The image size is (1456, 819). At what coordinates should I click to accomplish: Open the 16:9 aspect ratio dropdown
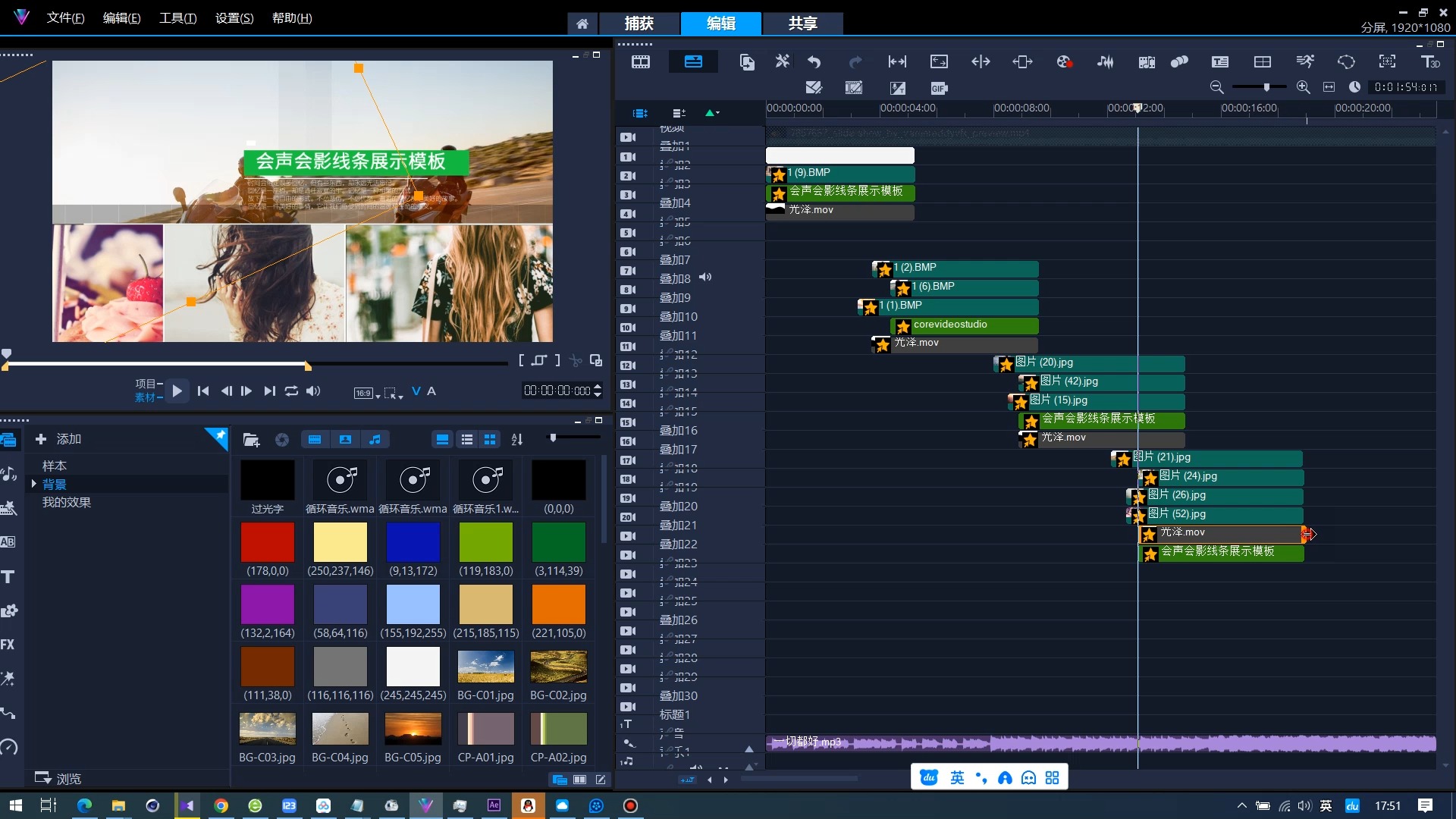[368, 393]
